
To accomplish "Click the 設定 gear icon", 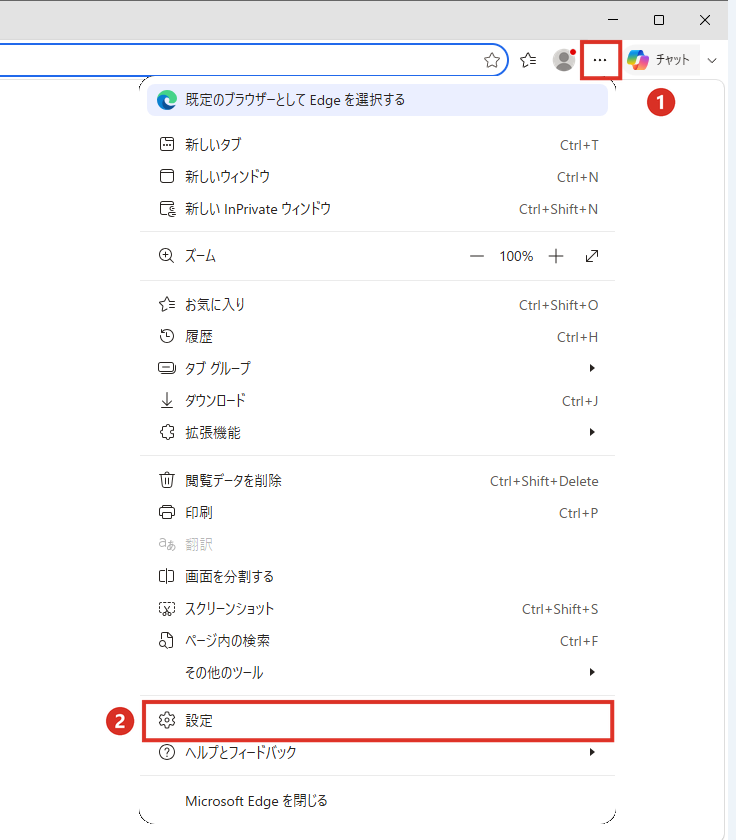I will pos(167,720).
